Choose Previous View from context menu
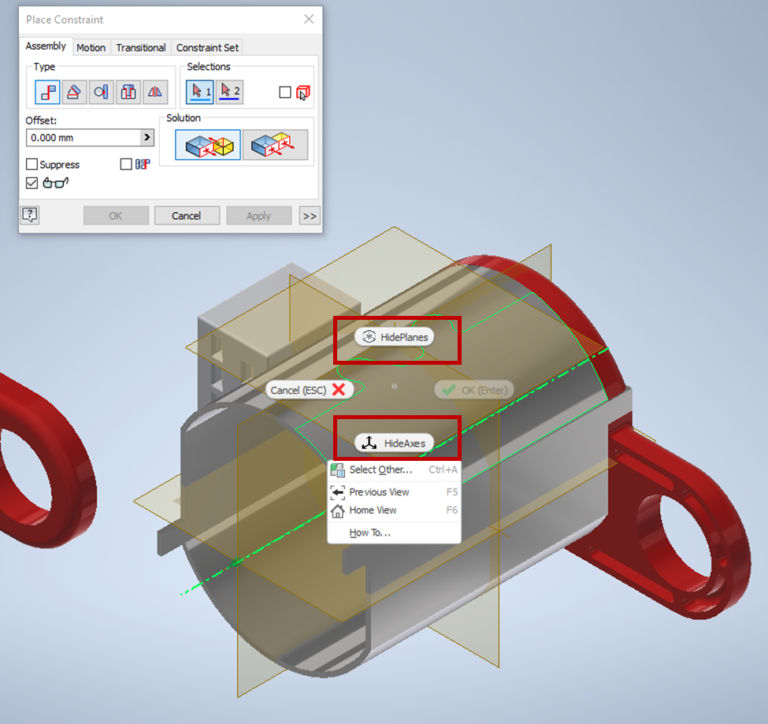Image resolution: width=768 pixels, height=724 pixels. (394, 492)
